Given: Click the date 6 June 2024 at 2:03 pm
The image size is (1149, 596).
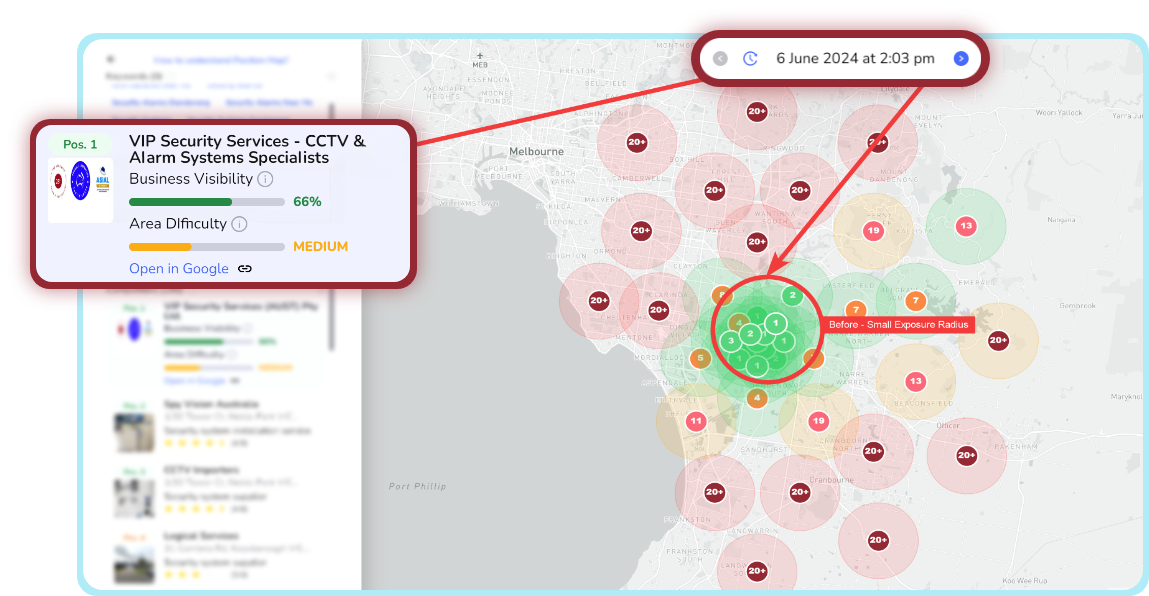Looking at the screenshot, I should click(855, 59).
